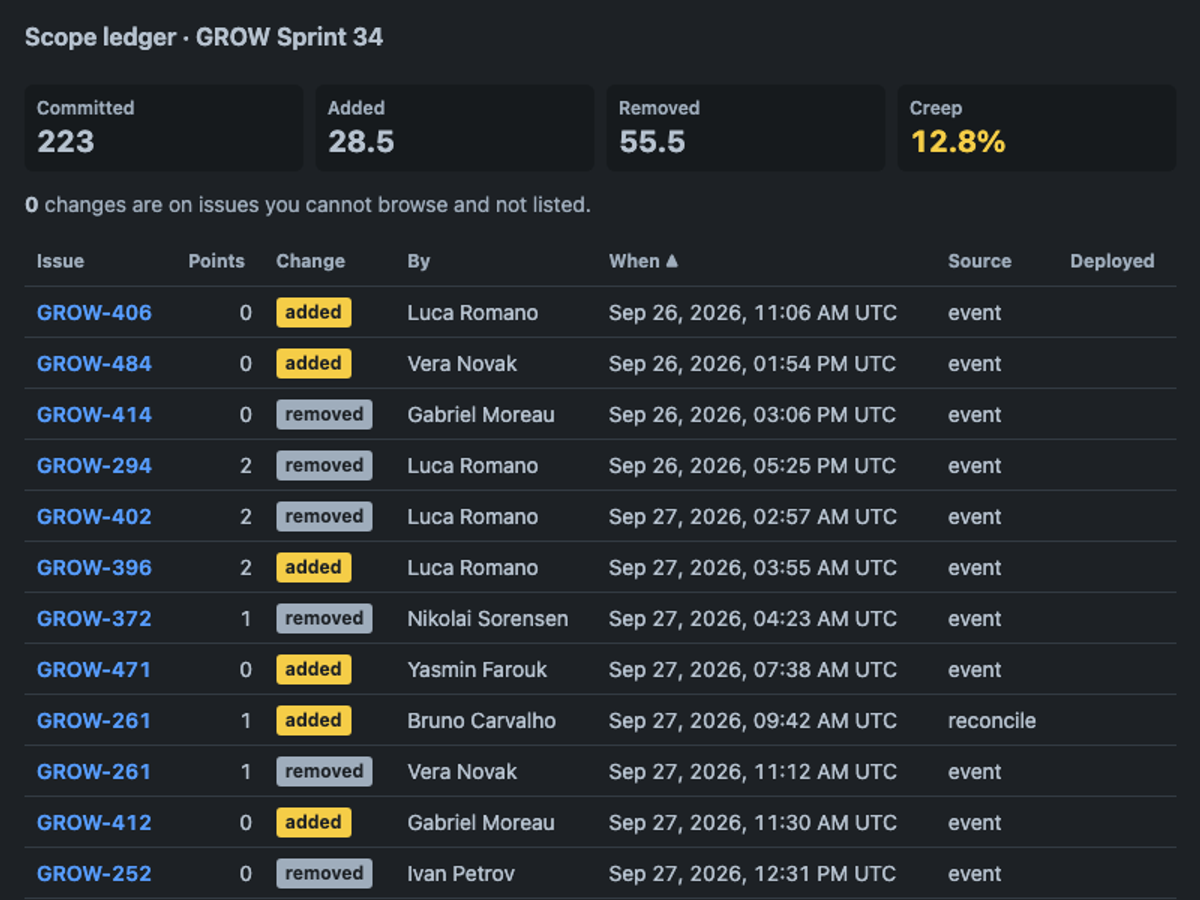Sort by the When column header
Image resolution: width=1200 pixels, height=900 pixels.
[x=643, y=261]
